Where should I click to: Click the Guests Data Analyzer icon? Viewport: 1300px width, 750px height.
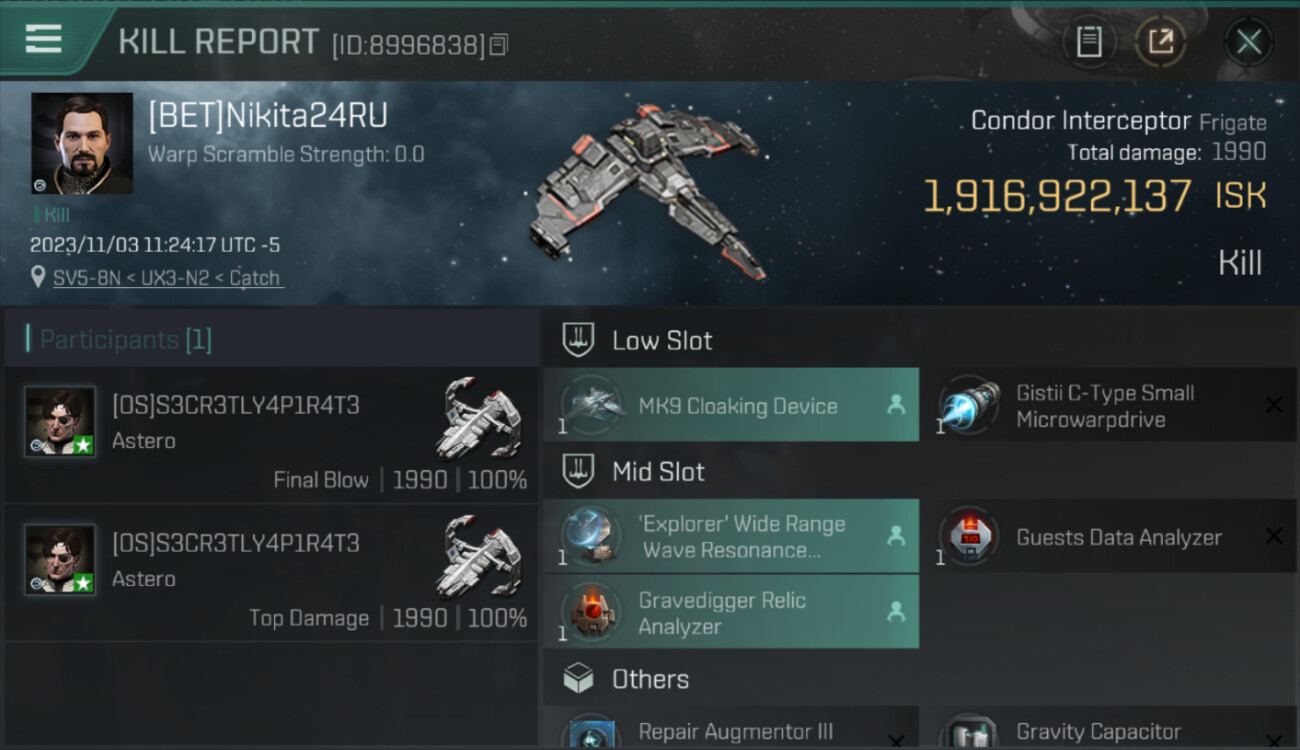pyautogui.click(x=968, y=537)
